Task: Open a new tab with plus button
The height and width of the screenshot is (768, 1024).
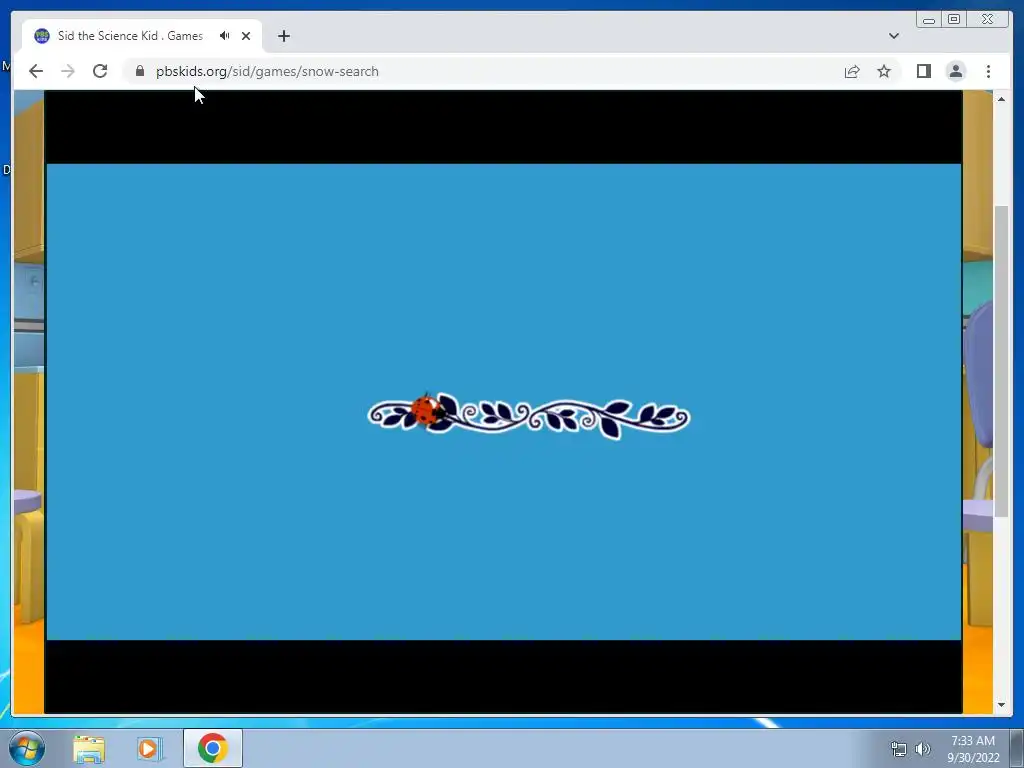Action: 283,36
